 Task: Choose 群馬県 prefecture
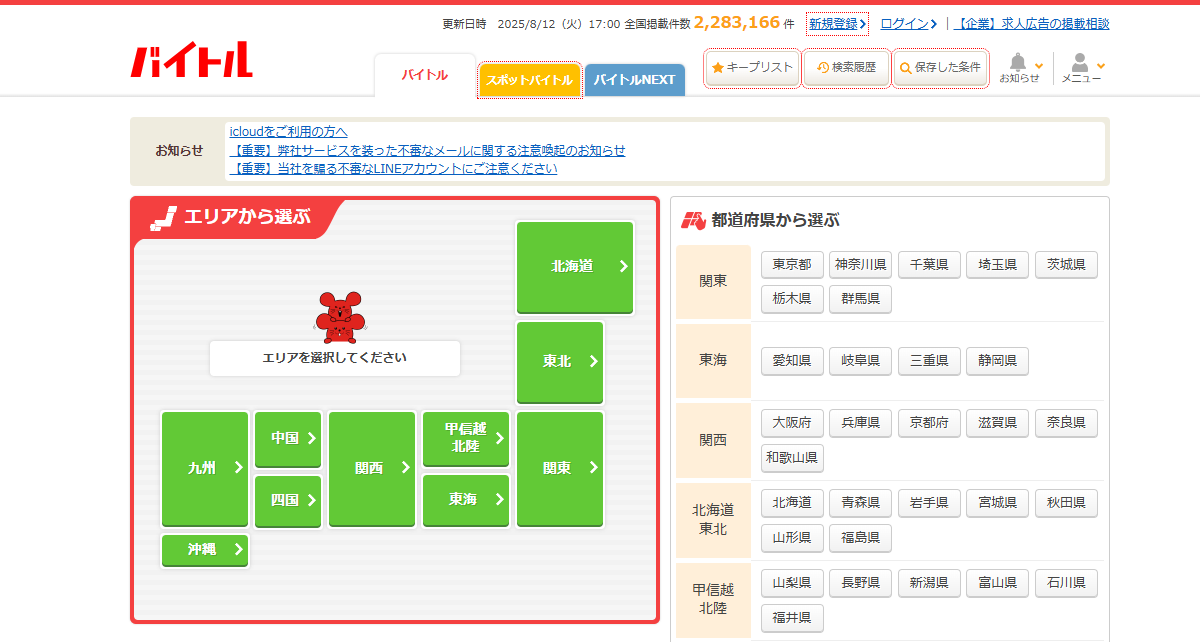coord(860,299)
